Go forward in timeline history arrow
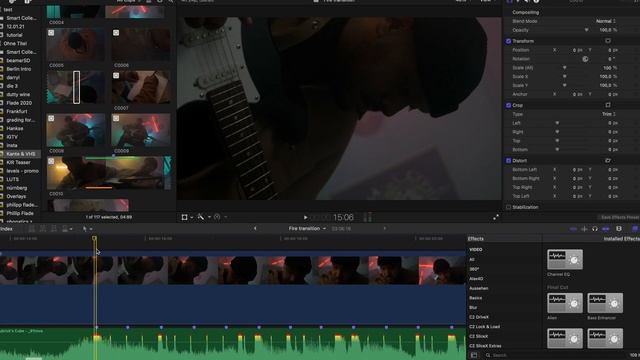Image resolution: width=640 pixels, height=360 pixels. click(384, 229)
